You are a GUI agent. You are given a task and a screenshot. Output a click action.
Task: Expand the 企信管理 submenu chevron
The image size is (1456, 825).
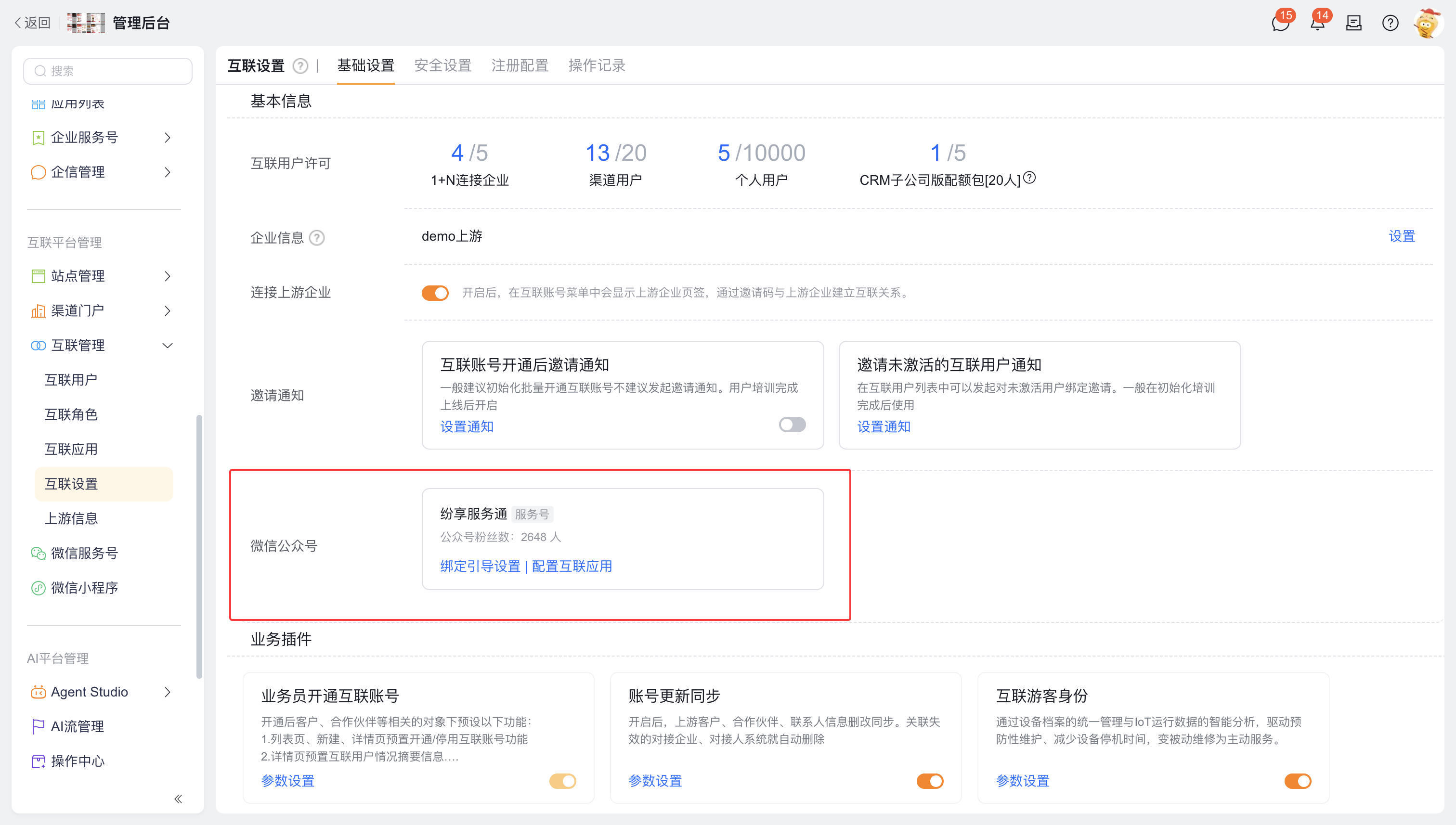click(167, 172)
